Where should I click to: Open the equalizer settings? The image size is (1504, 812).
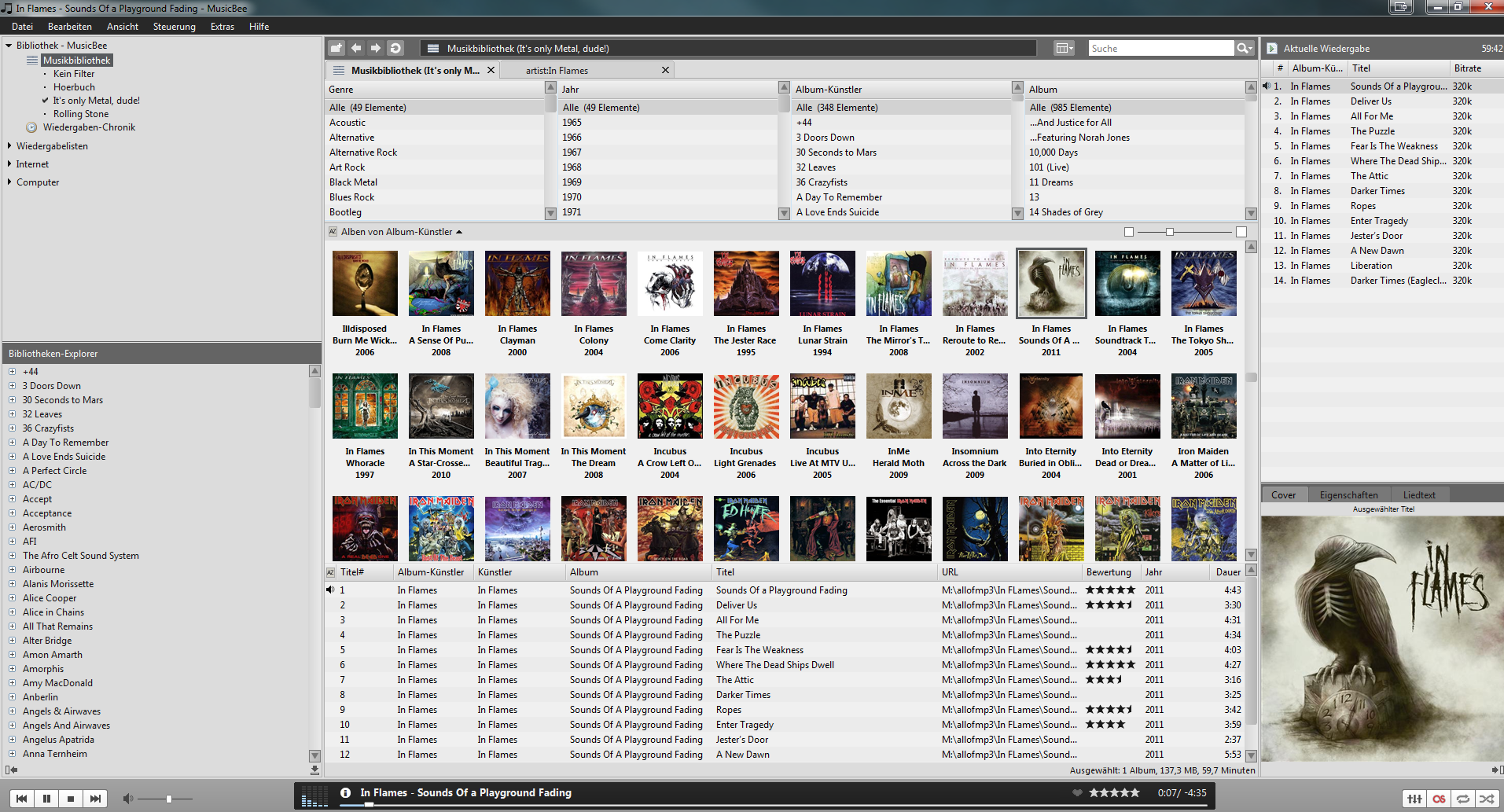[1414, 799]
